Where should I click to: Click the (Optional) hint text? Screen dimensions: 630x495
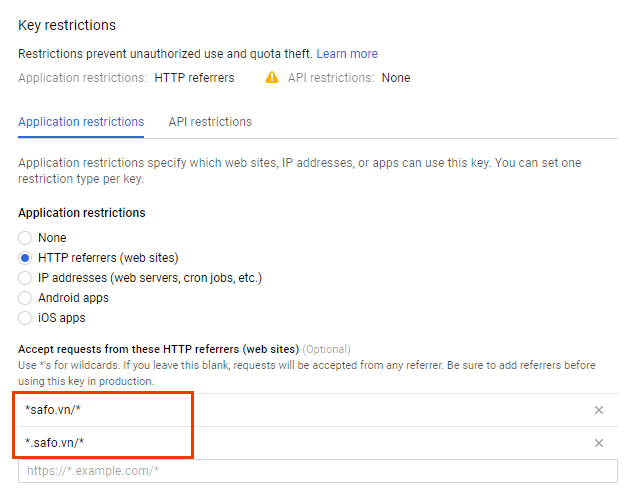(x=326, y=349)
